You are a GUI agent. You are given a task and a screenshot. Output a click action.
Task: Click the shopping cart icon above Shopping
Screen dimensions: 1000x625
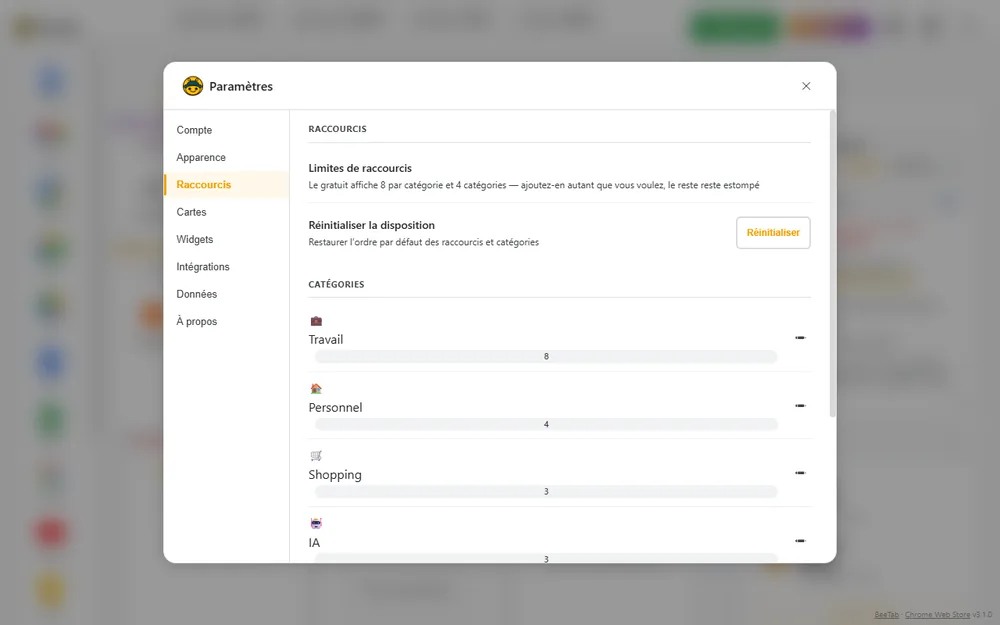pyautogui.click(x=316, y=456)
